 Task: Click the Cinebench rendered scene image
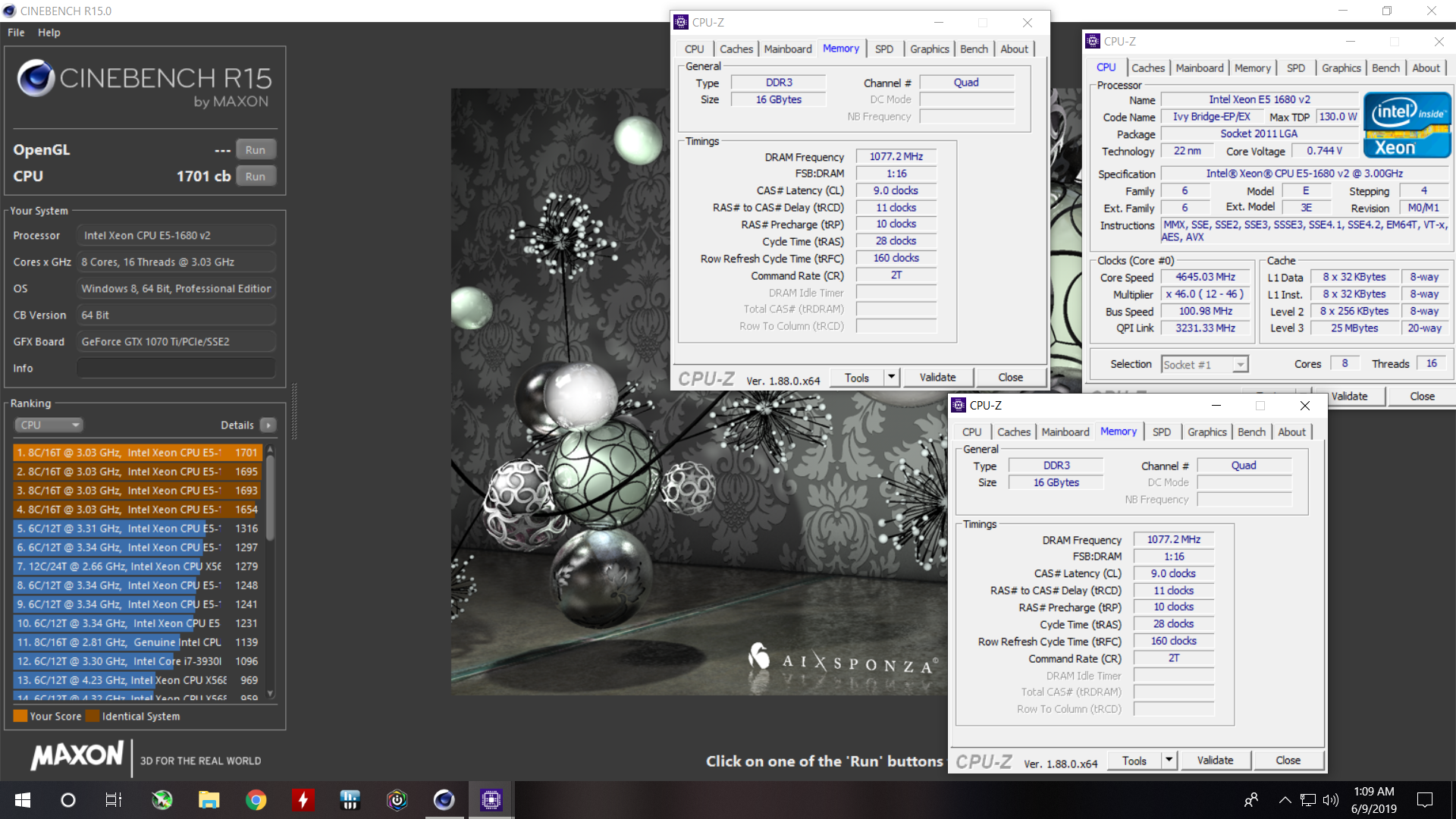(699, 391)
